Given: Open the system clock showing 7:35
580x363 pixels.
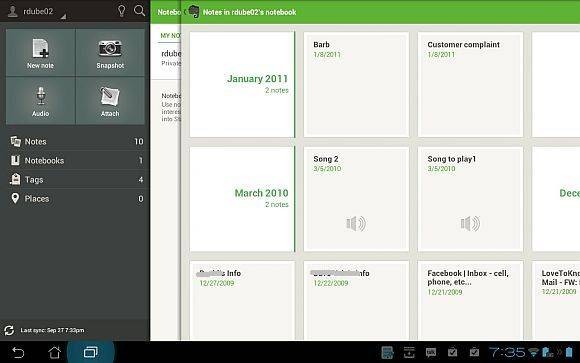Looking at the screenshot, I should click(507, 352).
